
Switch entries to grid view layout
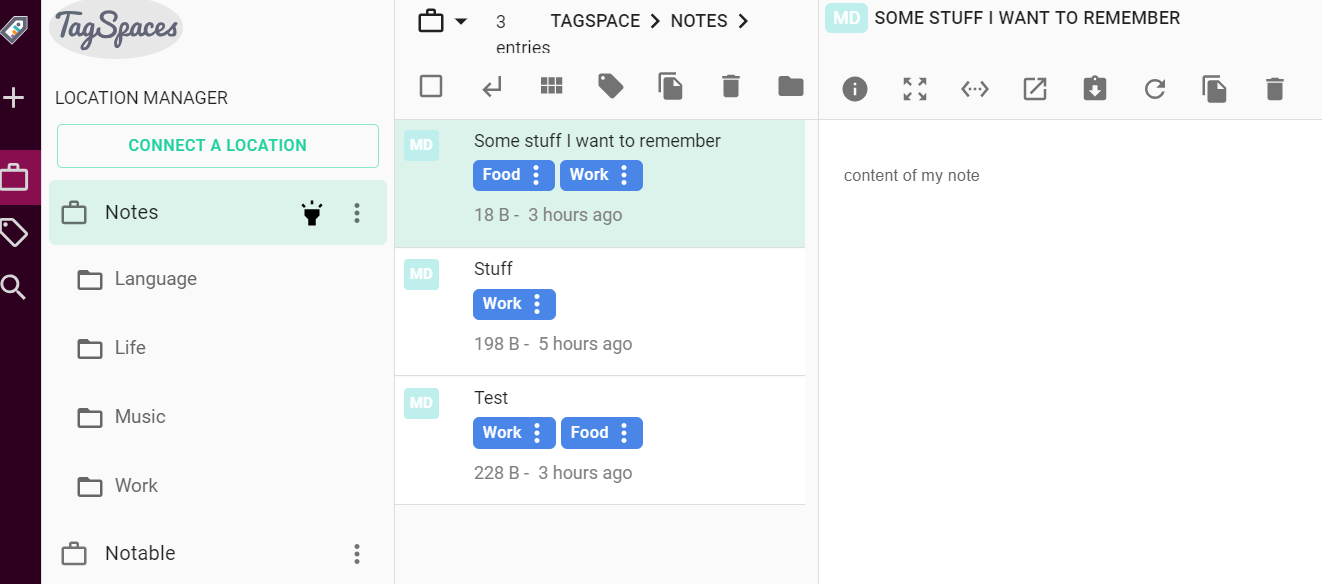coord(551,86)
